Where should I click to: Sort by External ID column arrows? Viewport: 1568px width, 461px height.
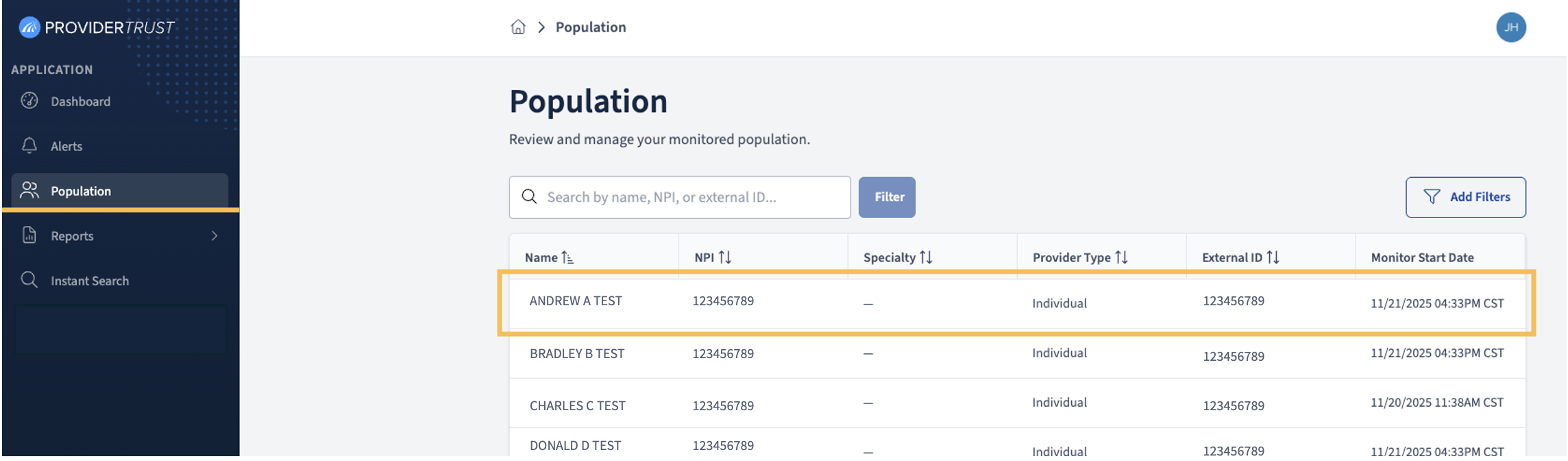coord(1273,257)
